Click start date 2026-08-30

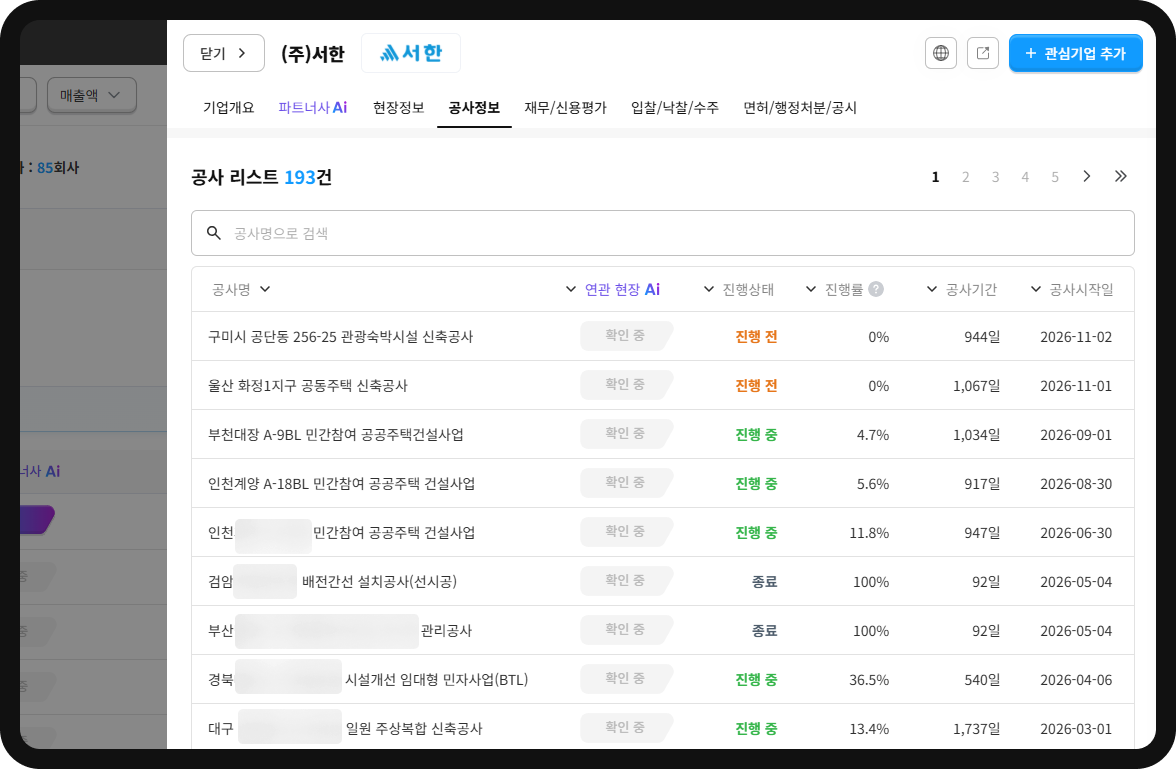tap(1076, 484)
